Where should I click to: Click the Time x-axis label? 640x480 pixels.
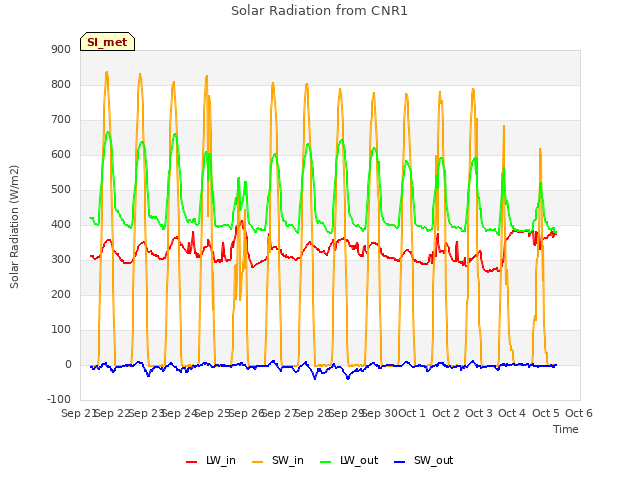tap(565, 429)
